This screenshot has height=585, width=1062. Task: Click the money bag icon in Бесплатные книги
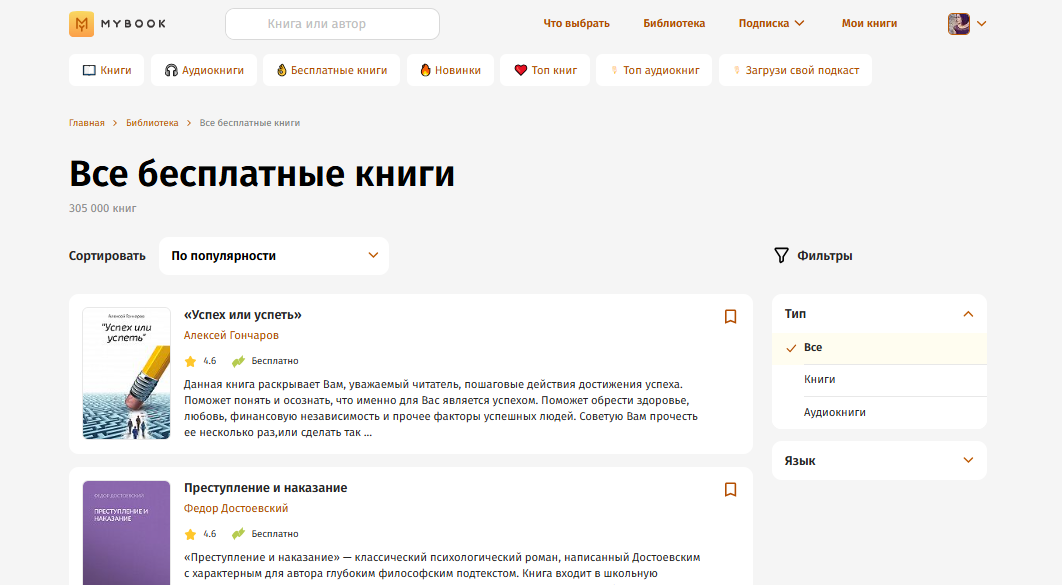pos(282,70)
